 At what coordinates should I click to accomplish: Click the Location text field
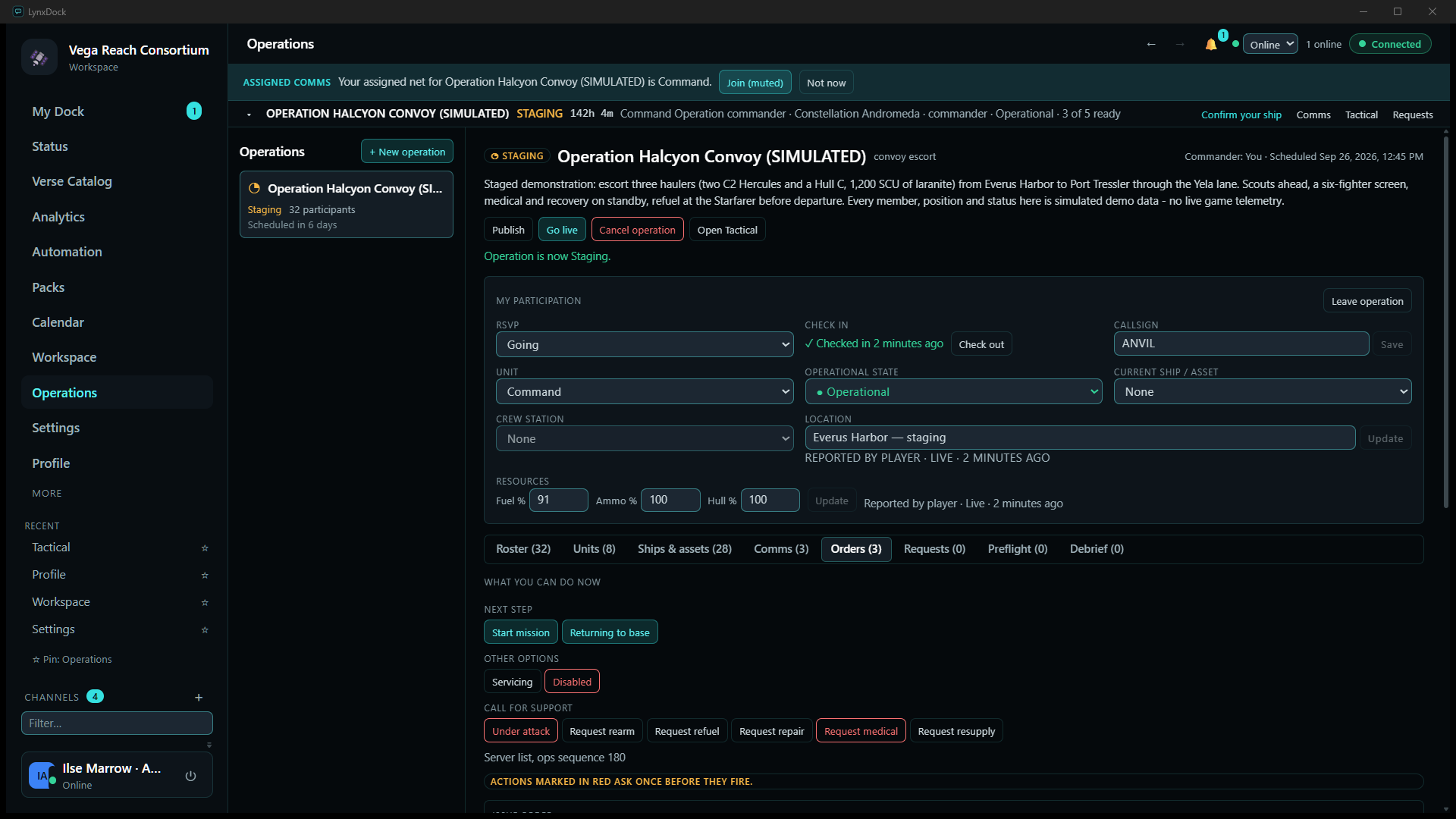click(x=1080, y=438)
